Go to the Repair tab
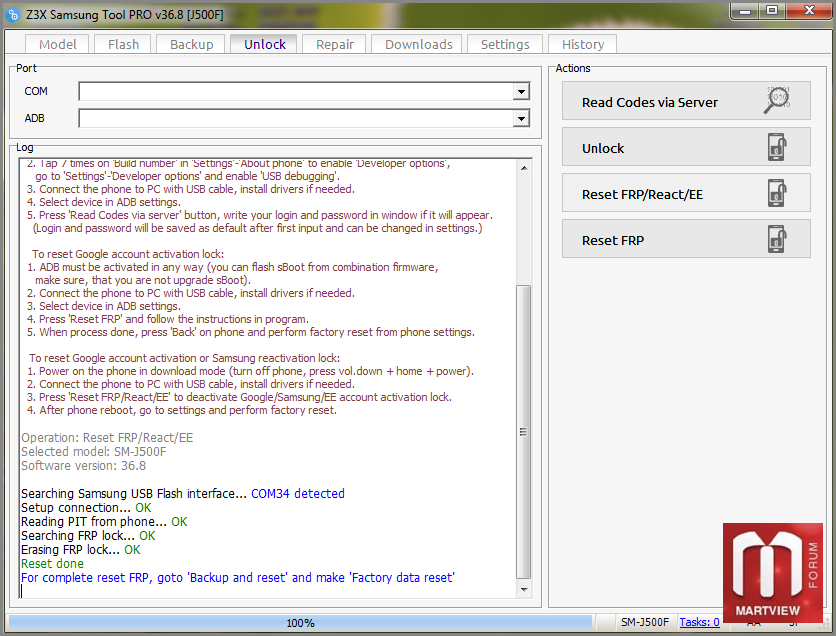This screenshot has height=636, width=836. click(334, 44)
